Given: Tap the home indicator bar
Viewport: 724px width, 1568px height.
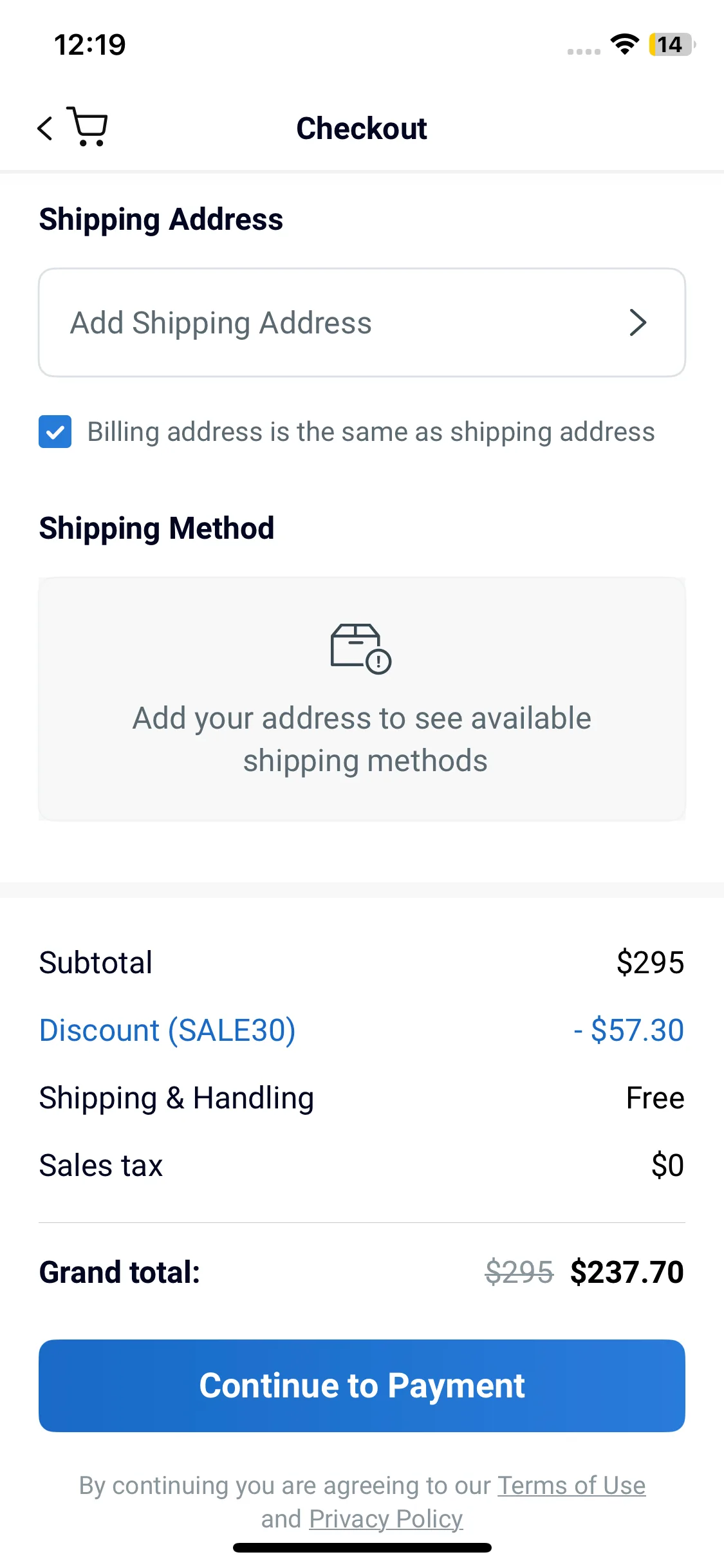Looking at the screenshot, I should pyautogui.click(x=362, y=1547).
